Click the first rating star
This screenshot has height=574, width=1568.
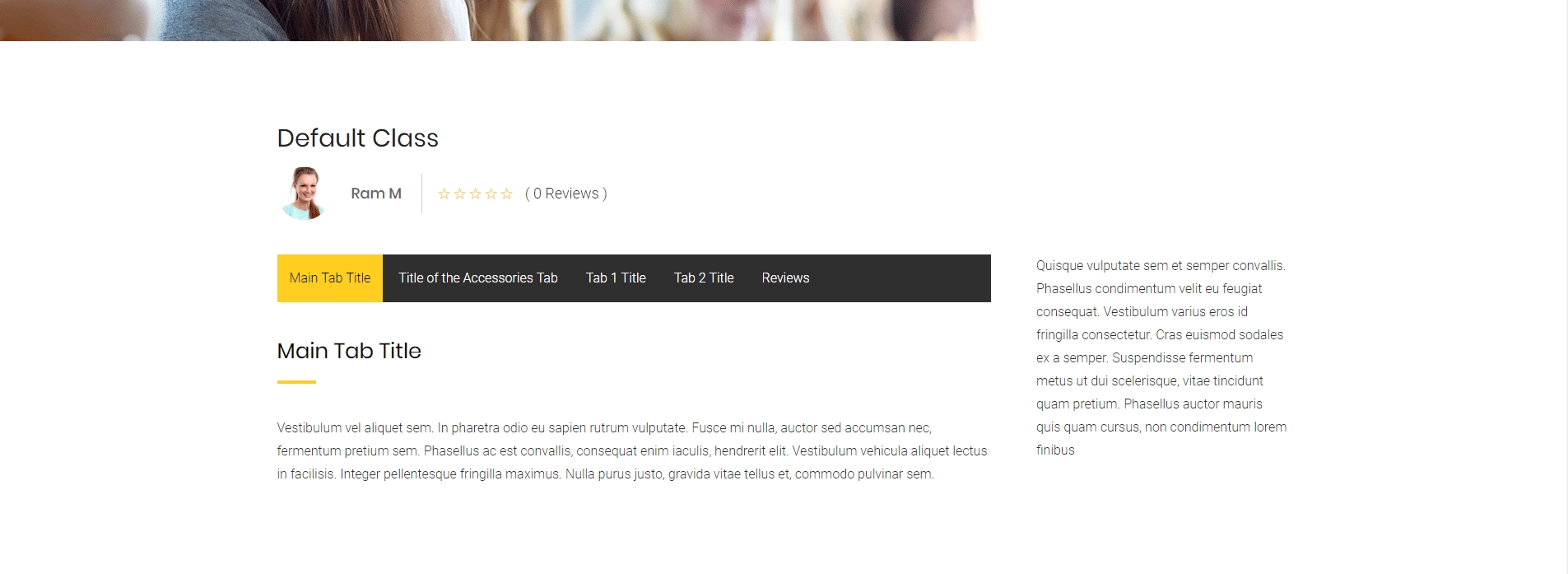444,194
